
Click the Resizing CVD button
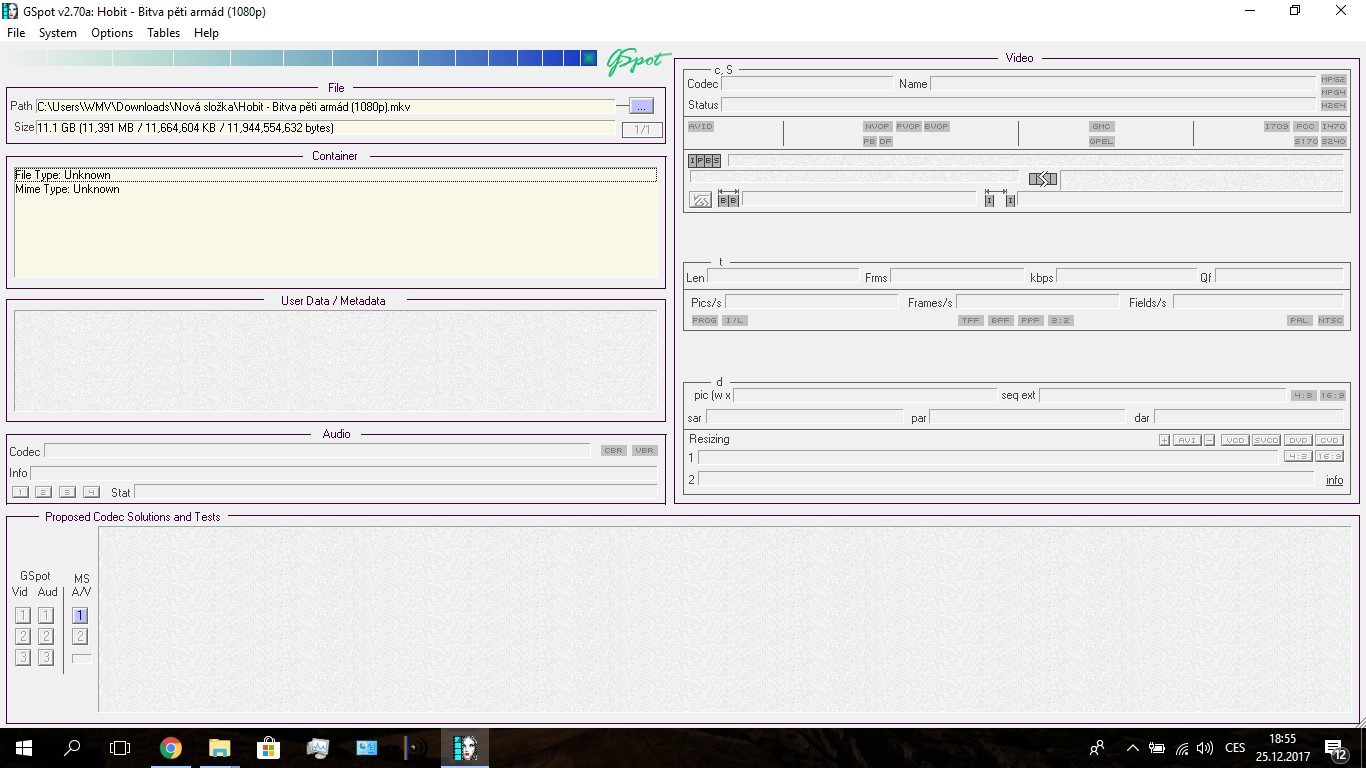coord(1329,440)
